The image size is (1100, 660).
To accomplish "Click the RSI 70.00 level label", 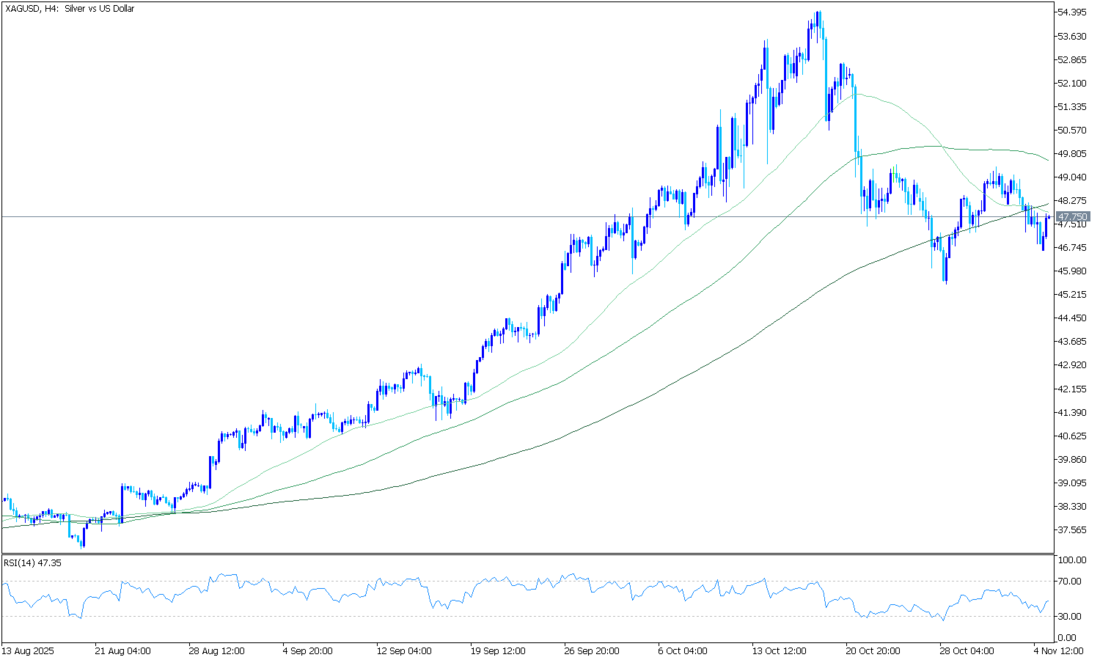I will point(1070,581).
